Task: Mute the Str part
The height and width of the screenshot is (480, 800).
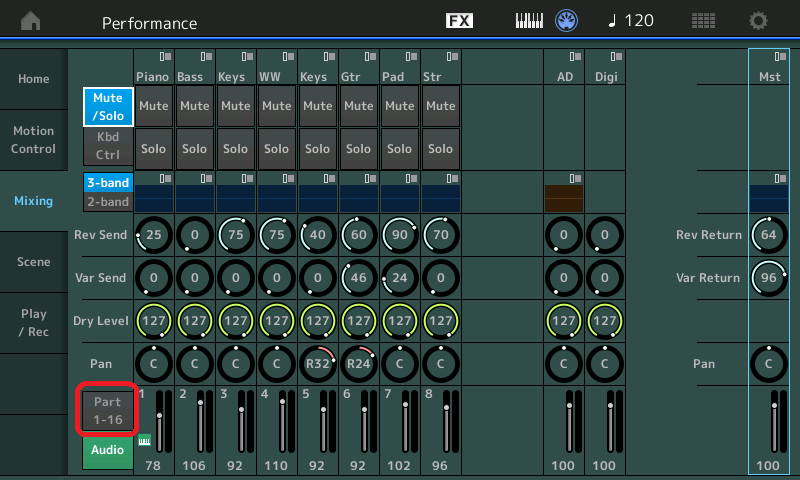Action: [x=440, y=106]
